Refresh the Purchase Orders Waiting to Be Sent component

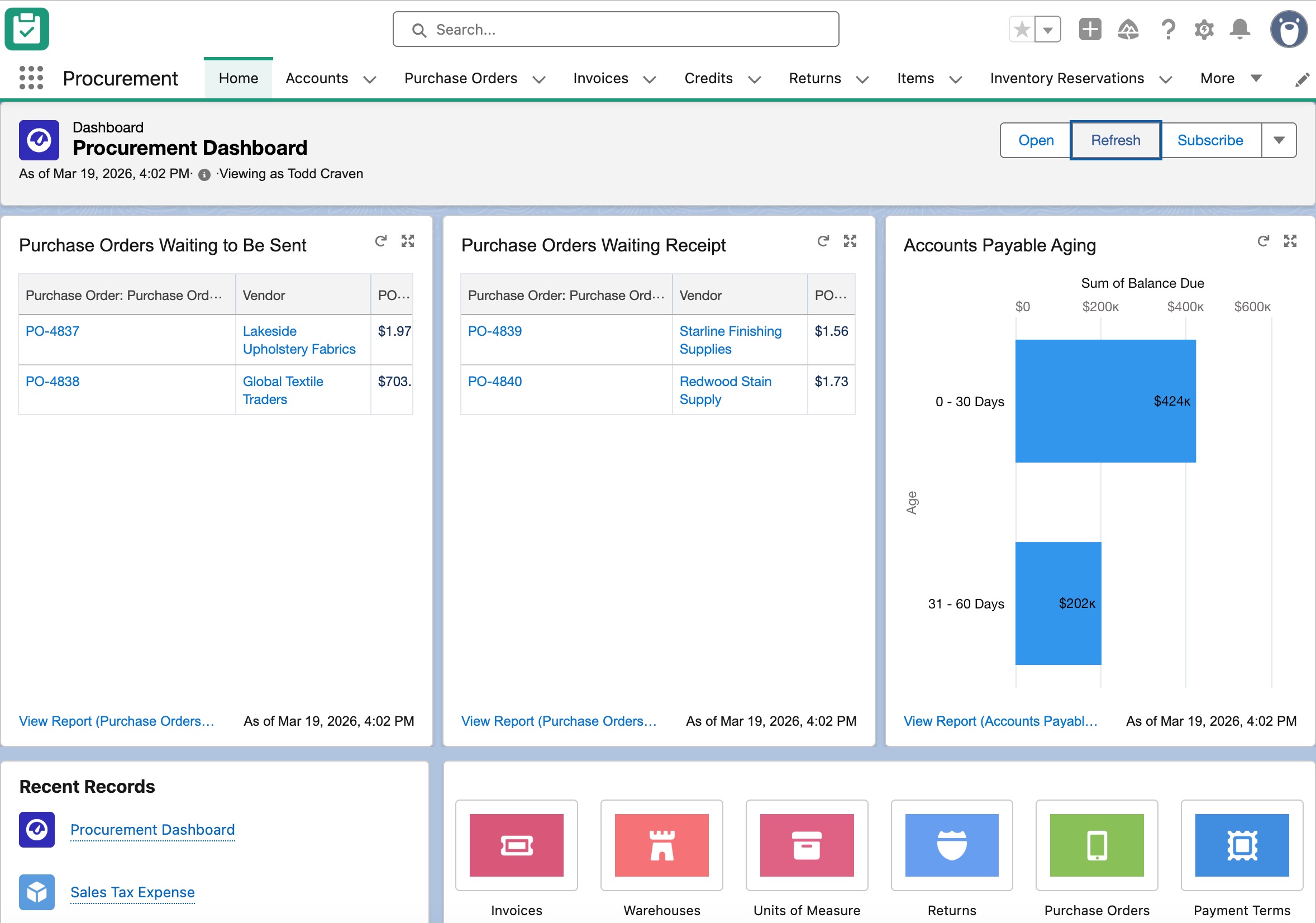(381, 241)
